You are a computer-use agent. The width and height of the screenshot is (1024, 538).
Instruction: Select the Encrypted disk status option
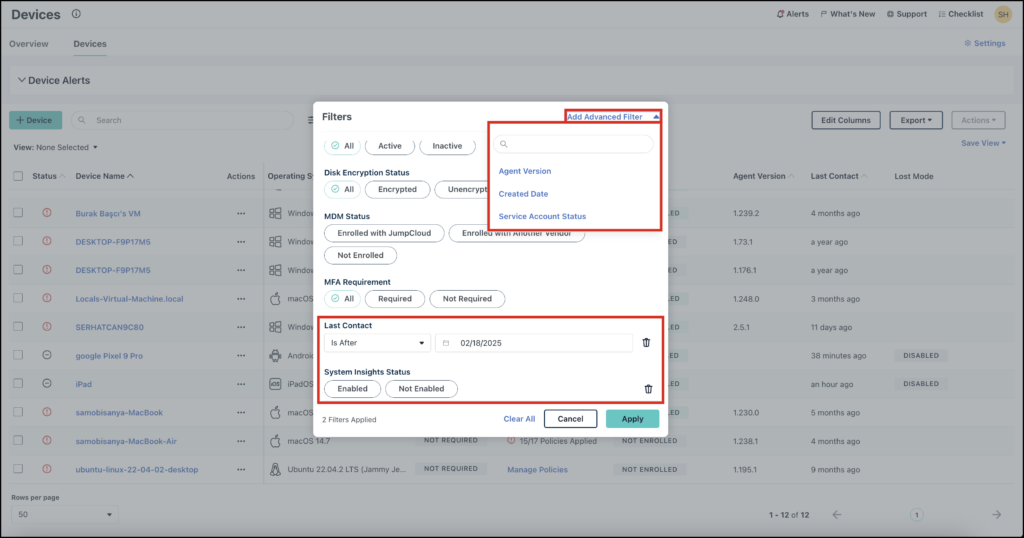[397, 189]
